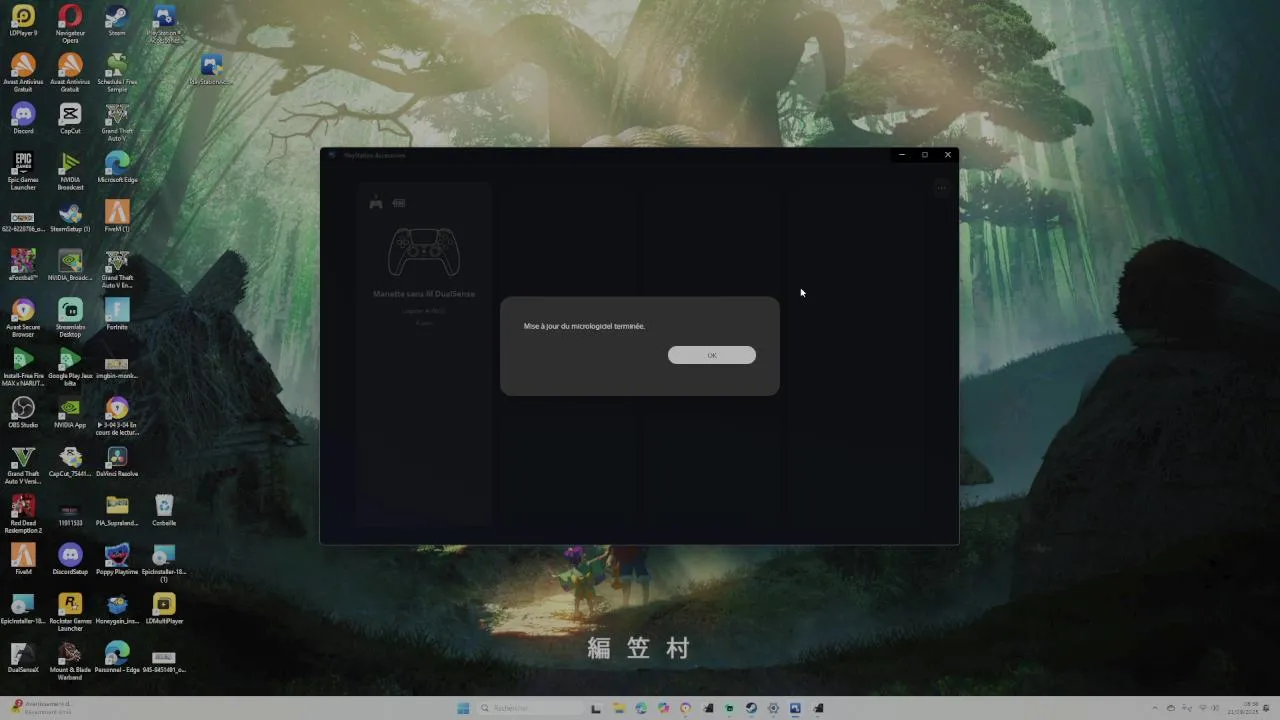Minimize the PlayStation Accessories window
The image size is (1280, 720).
[902, 155]
